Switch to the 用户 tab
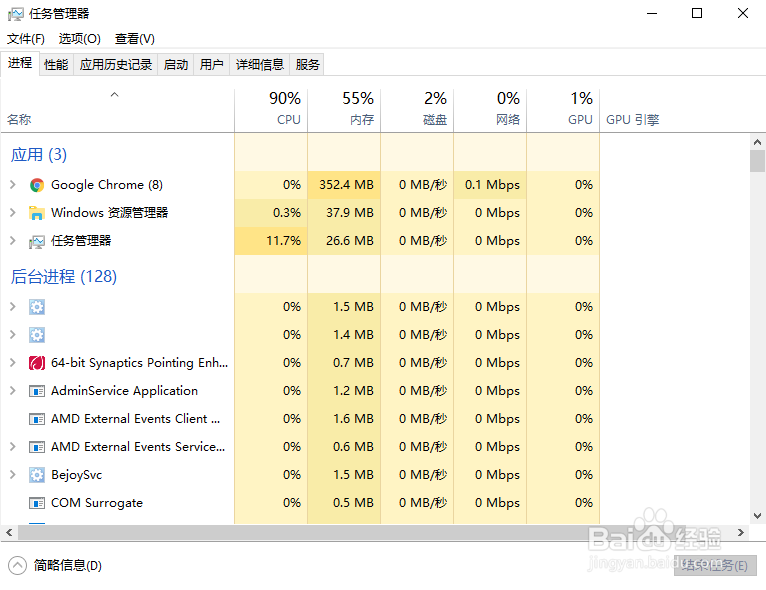 [x=212, y=64]
